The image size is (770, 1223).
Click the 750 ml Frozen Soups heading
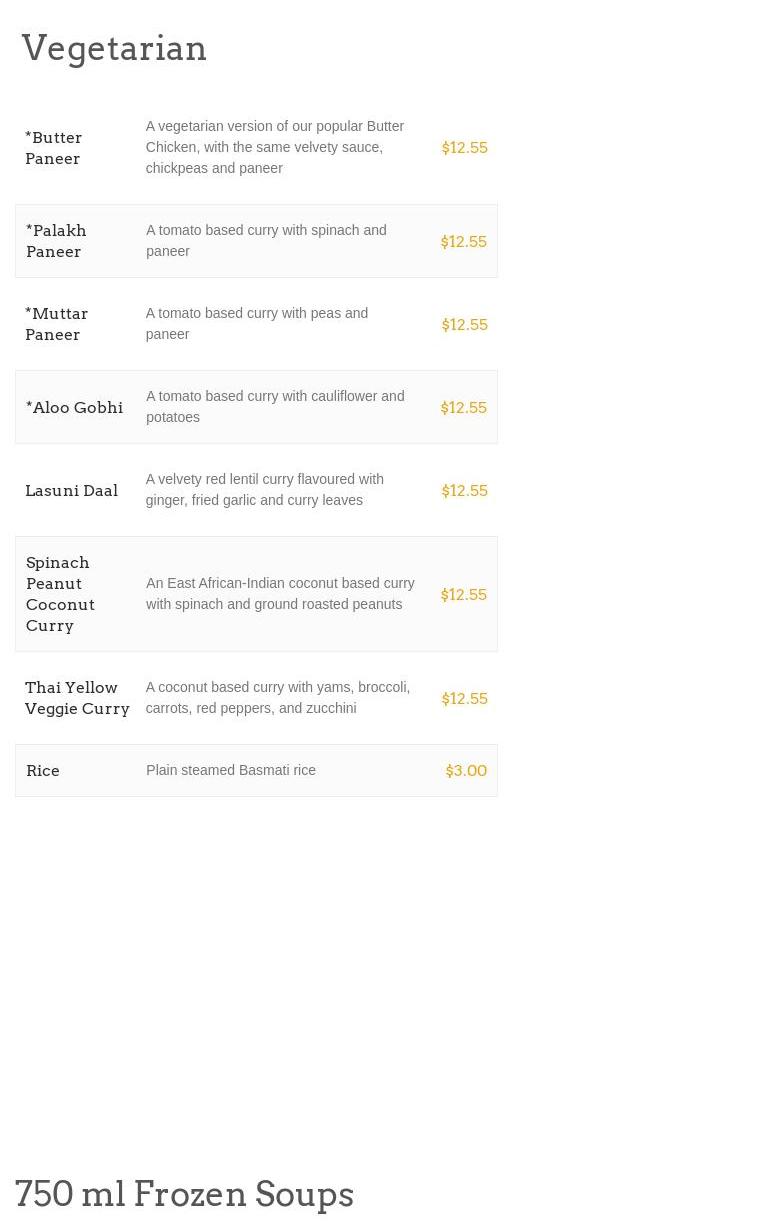pos(185,1194)
